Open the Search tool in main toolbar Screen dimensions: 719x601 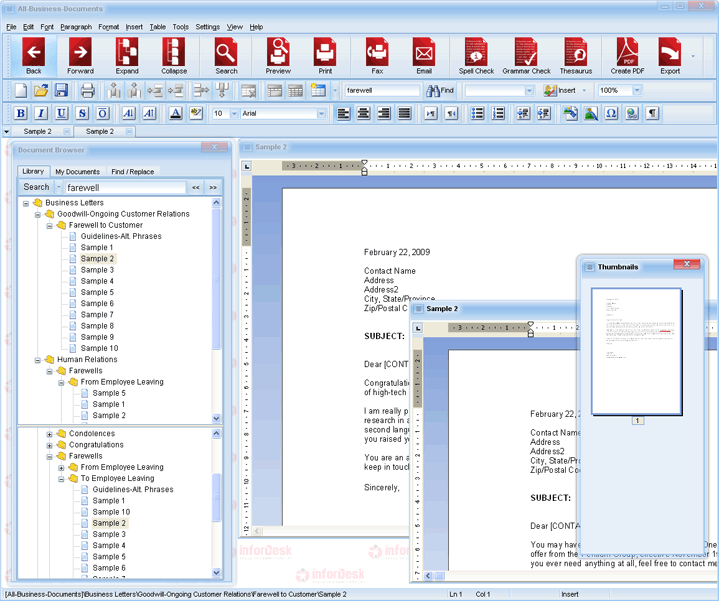226,56
